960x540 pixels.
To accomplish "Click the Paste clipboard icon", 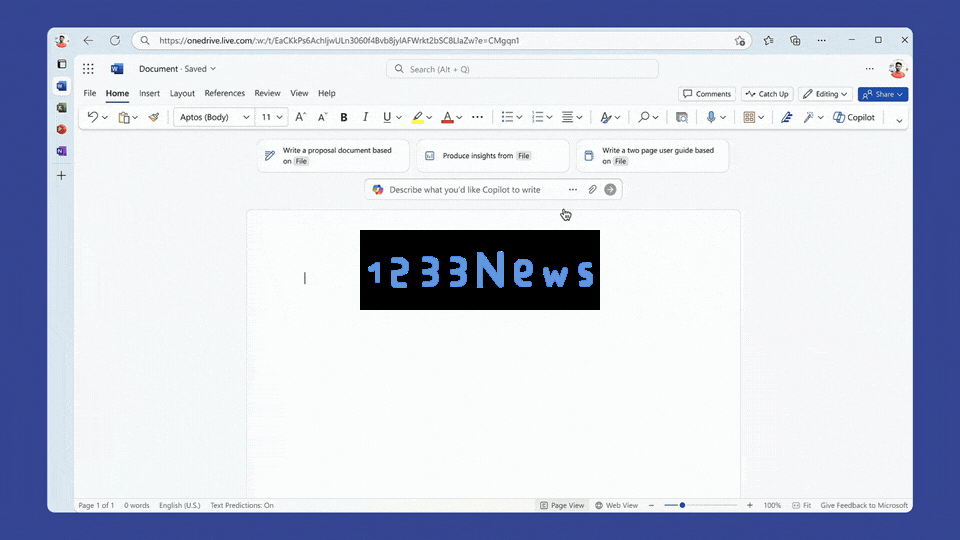I will point(124,117).
